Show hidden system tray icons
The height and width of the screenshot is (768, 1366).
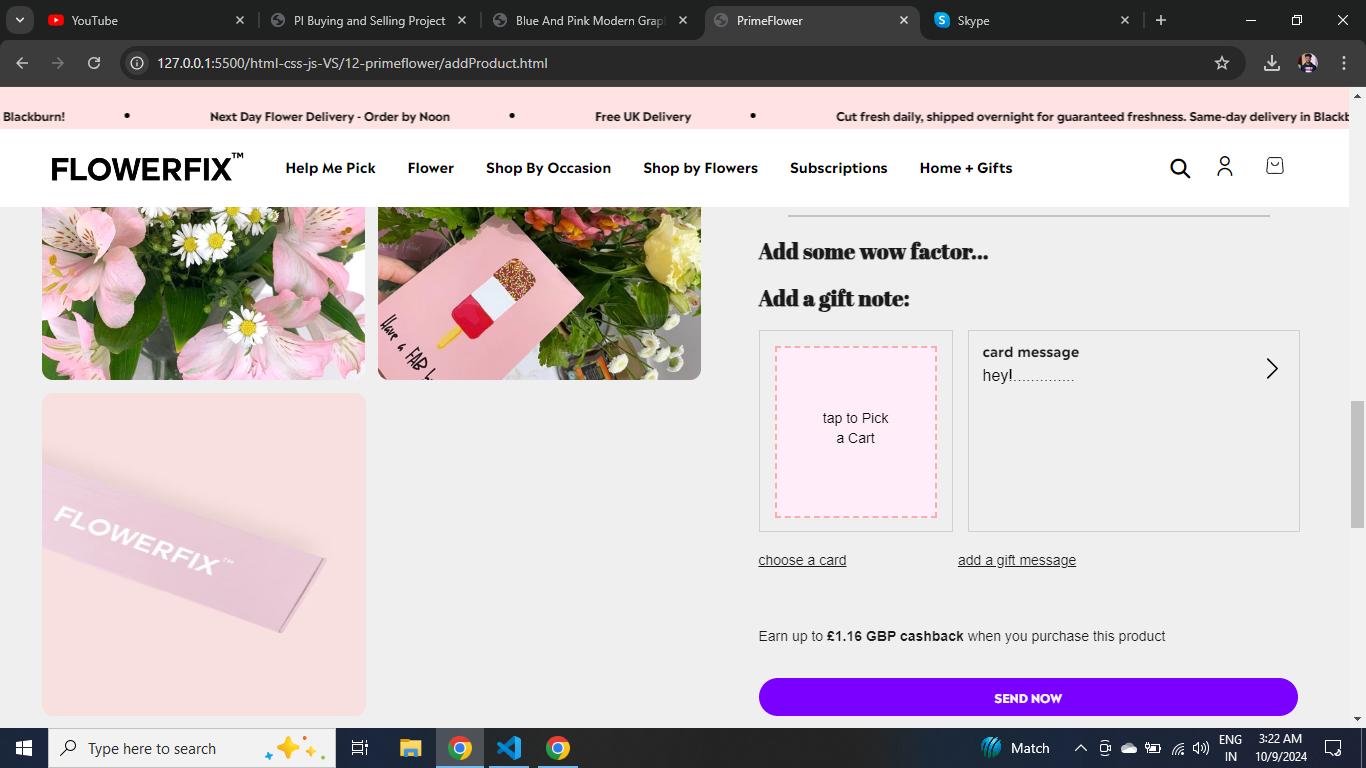point(1081,748)
